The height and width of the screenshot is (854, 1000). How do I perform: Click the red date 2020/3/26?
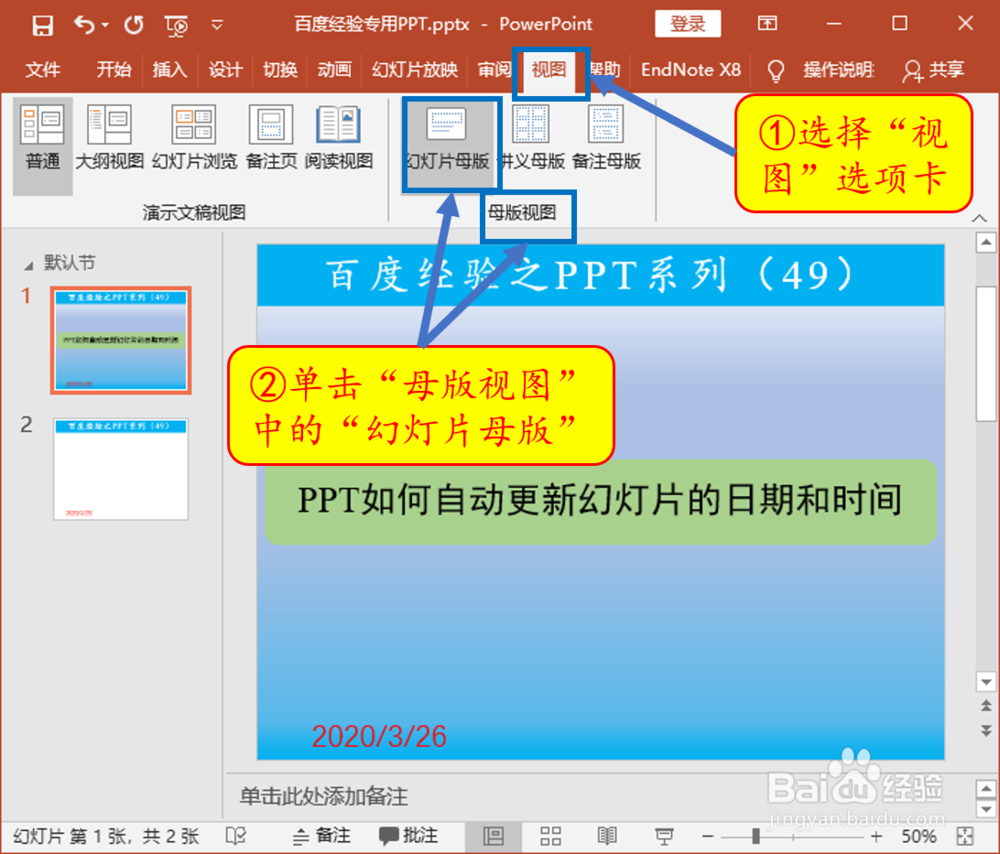[379, 737]
